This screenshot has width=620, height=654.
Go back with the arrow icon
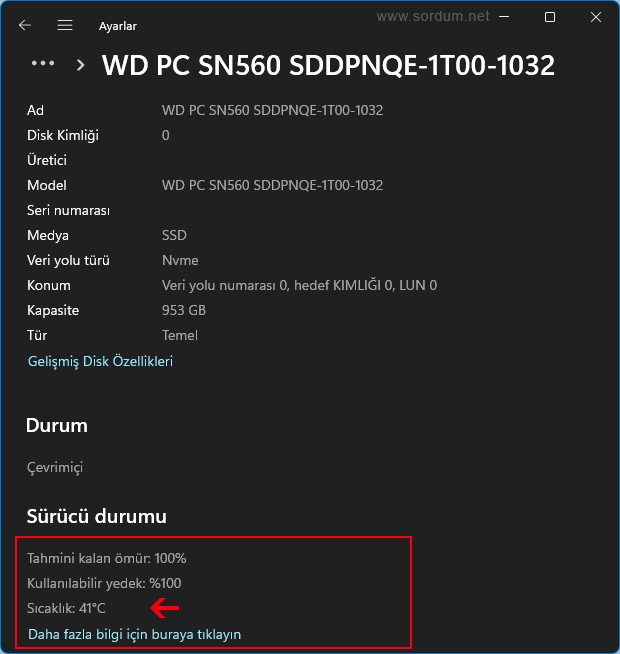[25, 25]
